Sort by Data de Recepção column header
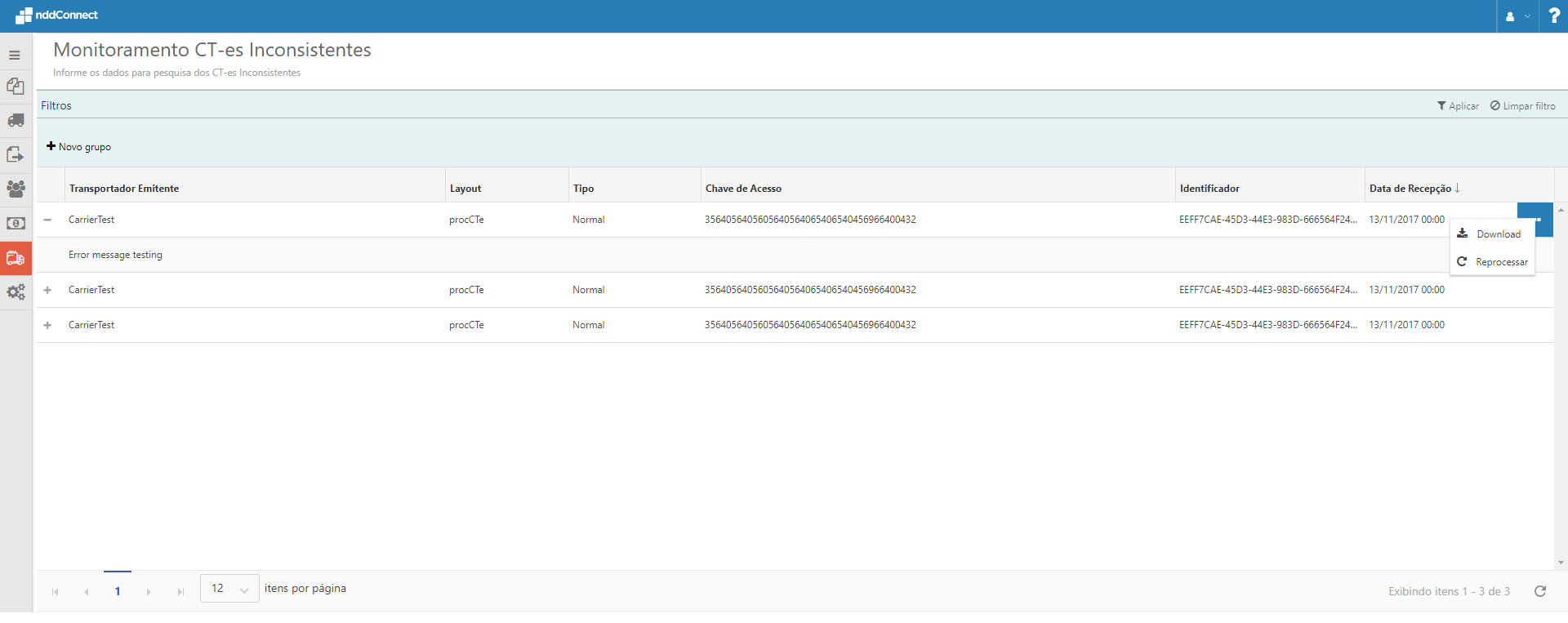1568x623 pixels. pos(1410,189)
